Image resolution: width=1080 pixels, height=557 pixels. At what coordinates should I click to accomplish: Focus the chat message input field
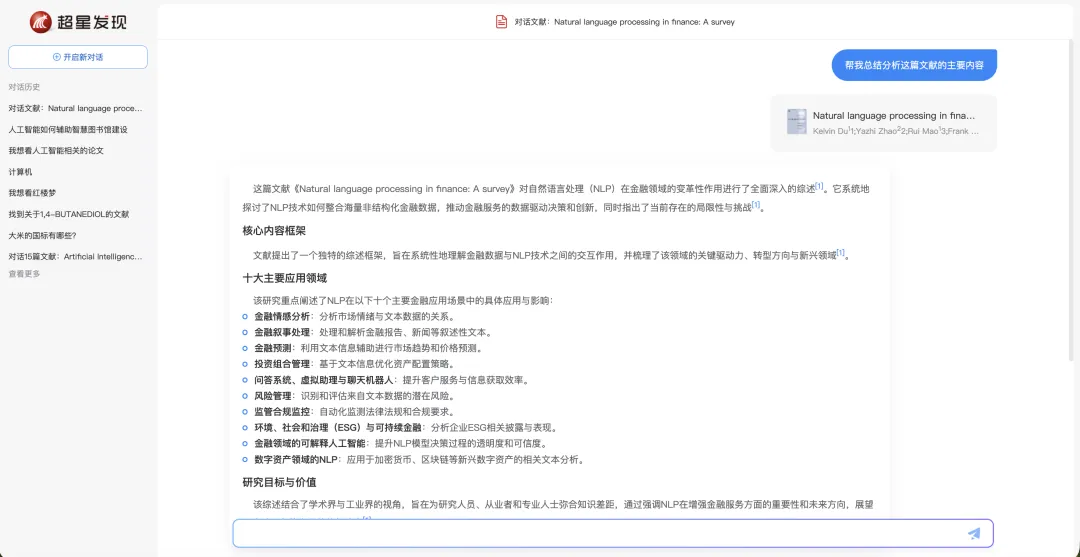point(613,533)
